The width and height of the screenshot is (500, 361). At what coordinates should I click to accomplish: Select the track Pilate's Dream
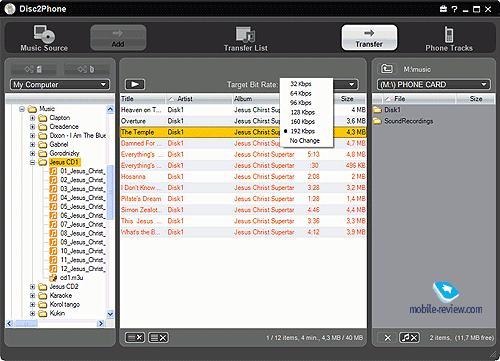(243, 199)
